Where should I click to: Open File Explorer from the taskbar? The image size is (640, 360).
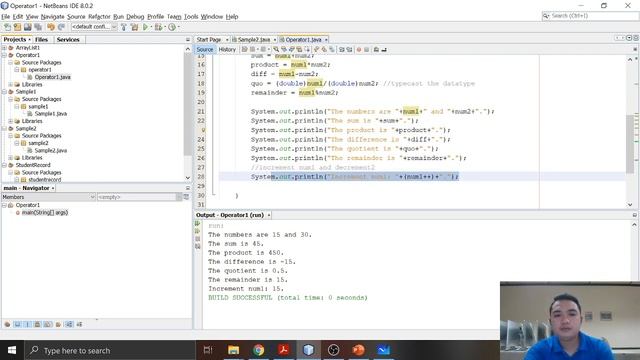233,350
